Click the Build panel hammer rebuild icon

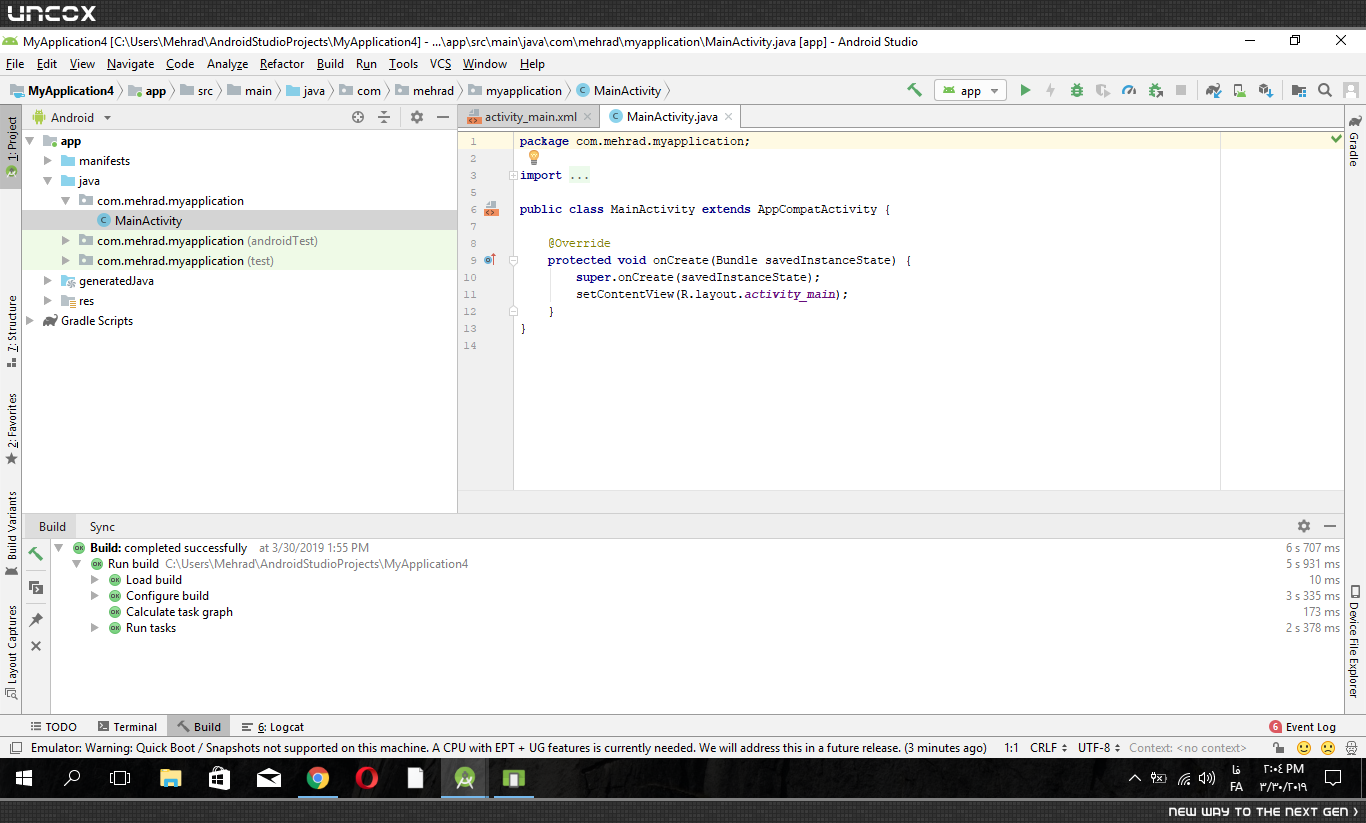click(36, 553)
